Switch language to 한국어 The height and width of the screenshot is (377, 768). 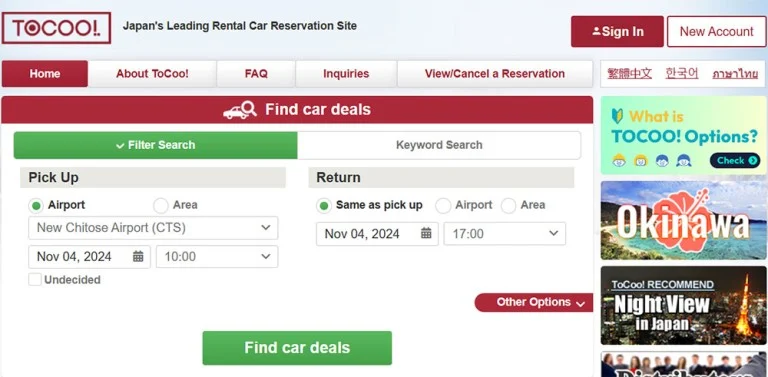point(682,74)
